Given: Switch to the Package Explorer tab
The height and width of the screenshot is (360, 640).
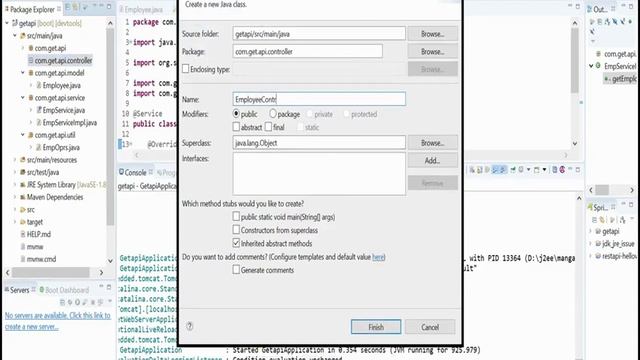Looking at the screenshot, I should pos(32,9).
